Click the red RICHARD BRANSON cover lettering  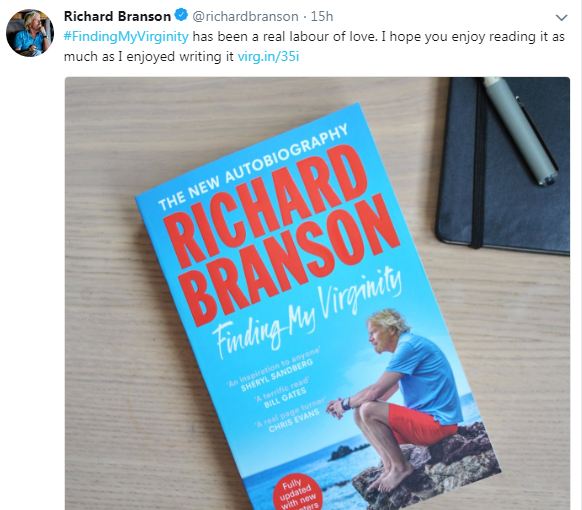tap(282, 234)
